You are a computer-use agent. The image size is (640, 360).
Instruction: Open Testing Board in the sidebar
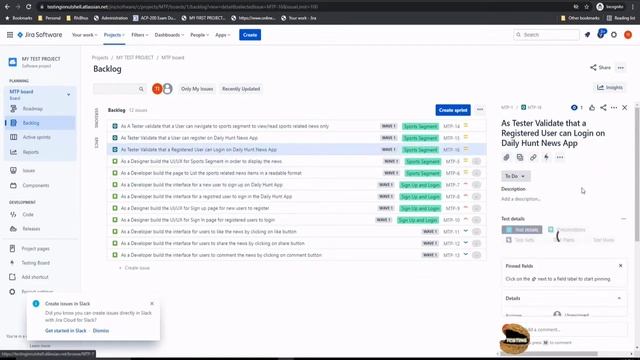click(35, 263)
